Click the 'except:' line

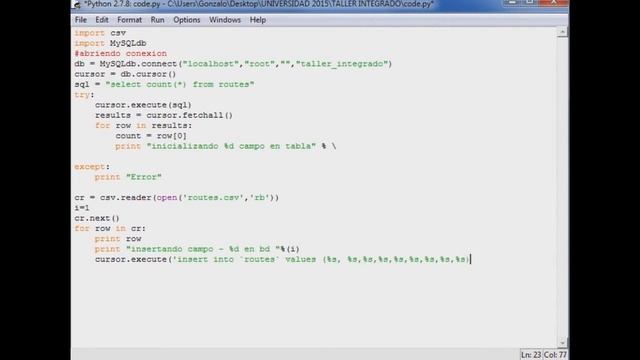click(x=92, y=167)
